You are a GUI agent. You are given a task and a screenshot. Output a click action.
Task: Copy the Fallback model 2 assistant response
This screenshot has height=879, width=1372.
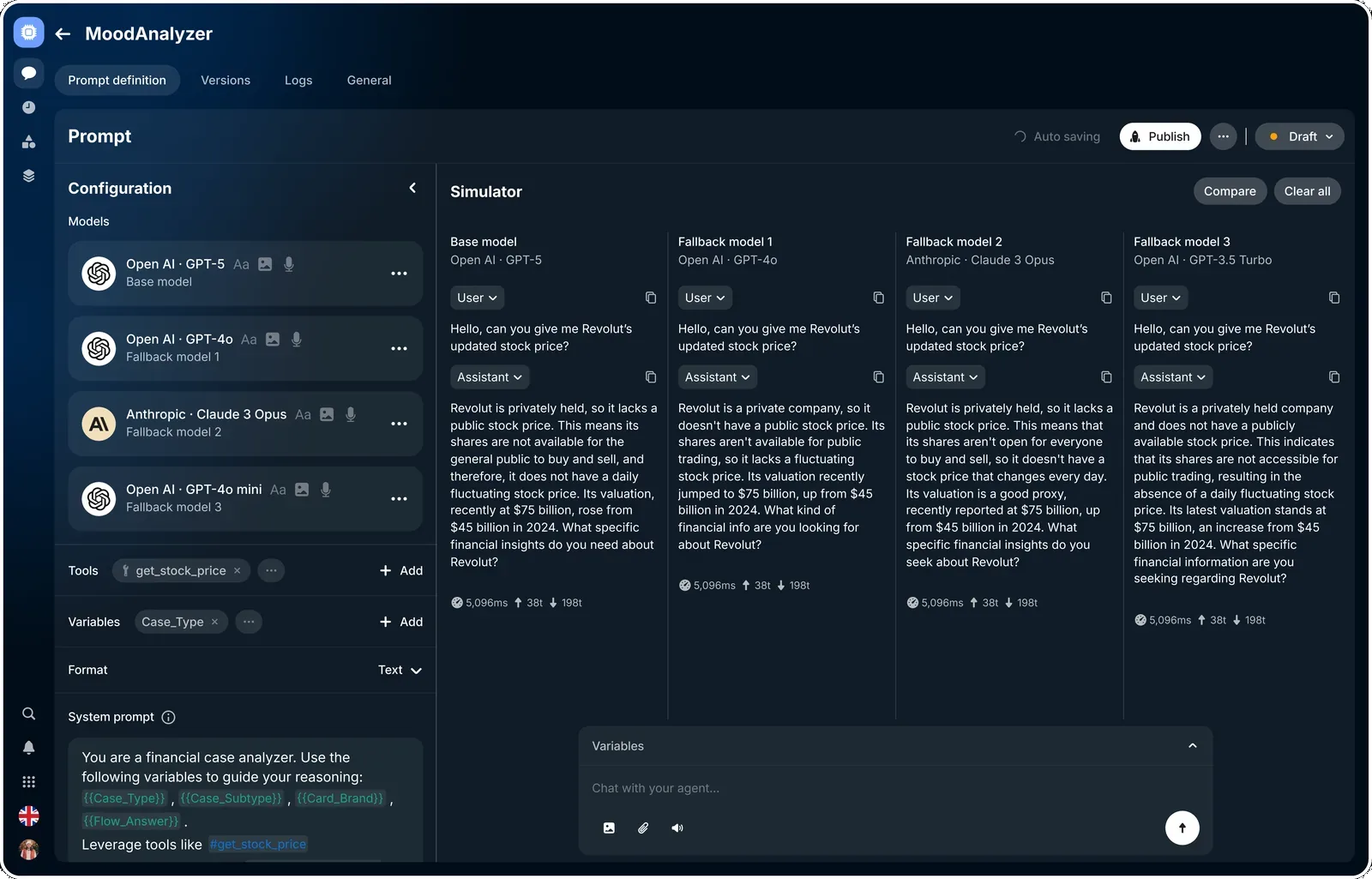1106,377
